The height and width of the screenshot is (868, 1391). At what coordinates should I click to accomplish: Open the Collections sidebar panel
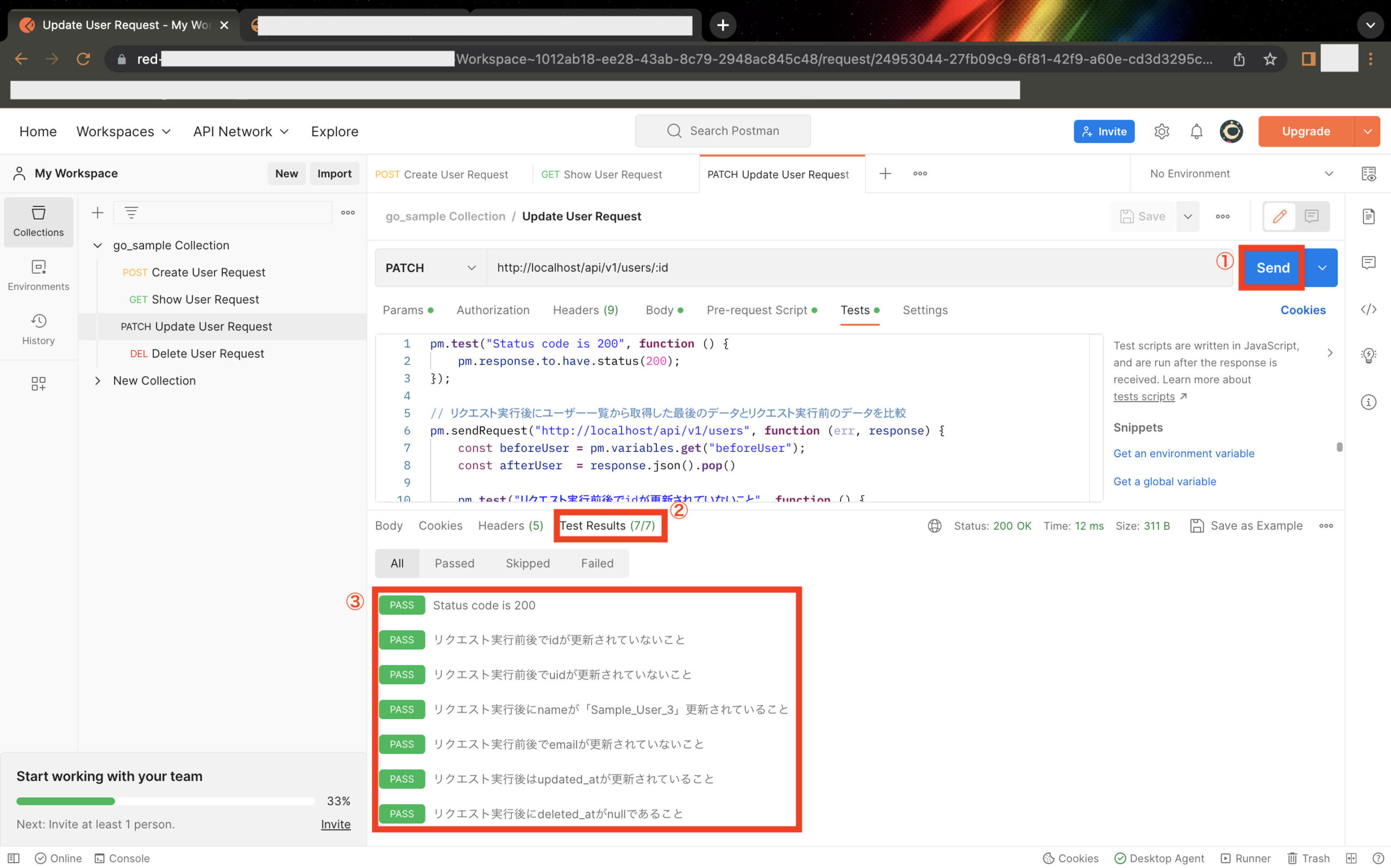39,221
